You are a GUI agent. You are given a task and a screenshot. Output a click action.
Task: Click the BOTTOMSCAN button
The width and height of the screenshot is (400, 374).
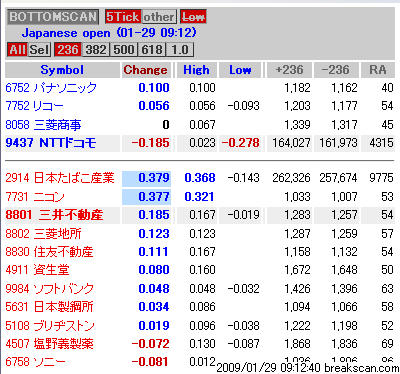click(x=53, y=17)
